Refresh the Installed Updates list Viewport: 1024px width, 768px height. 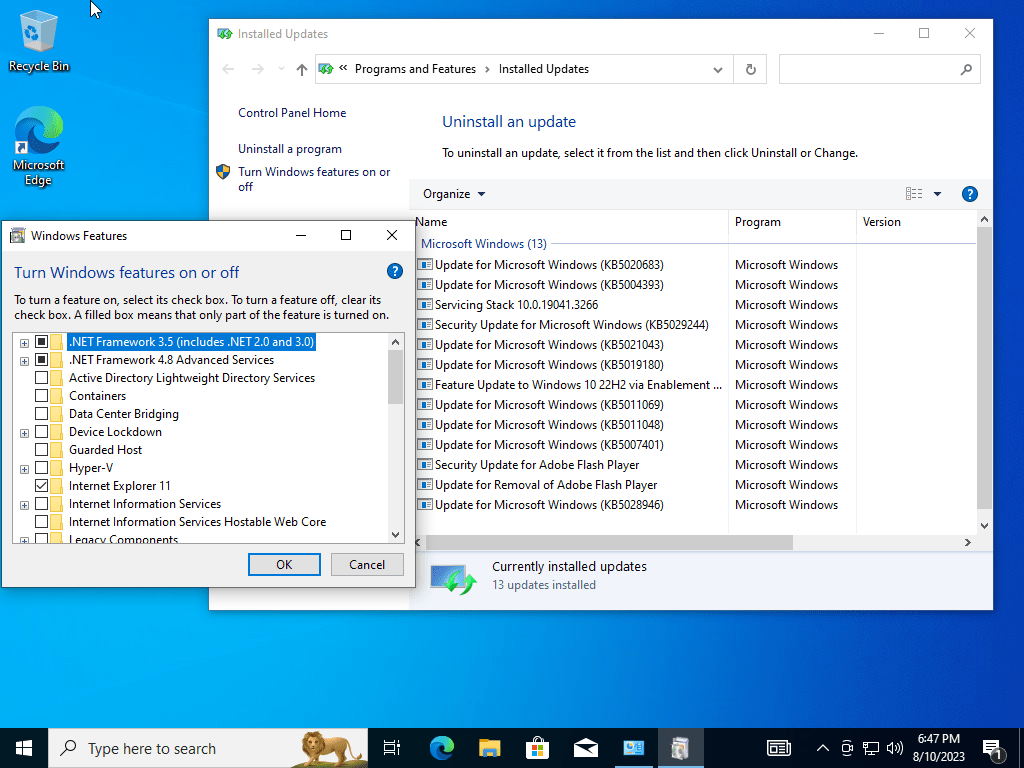(x=750, y=69)
